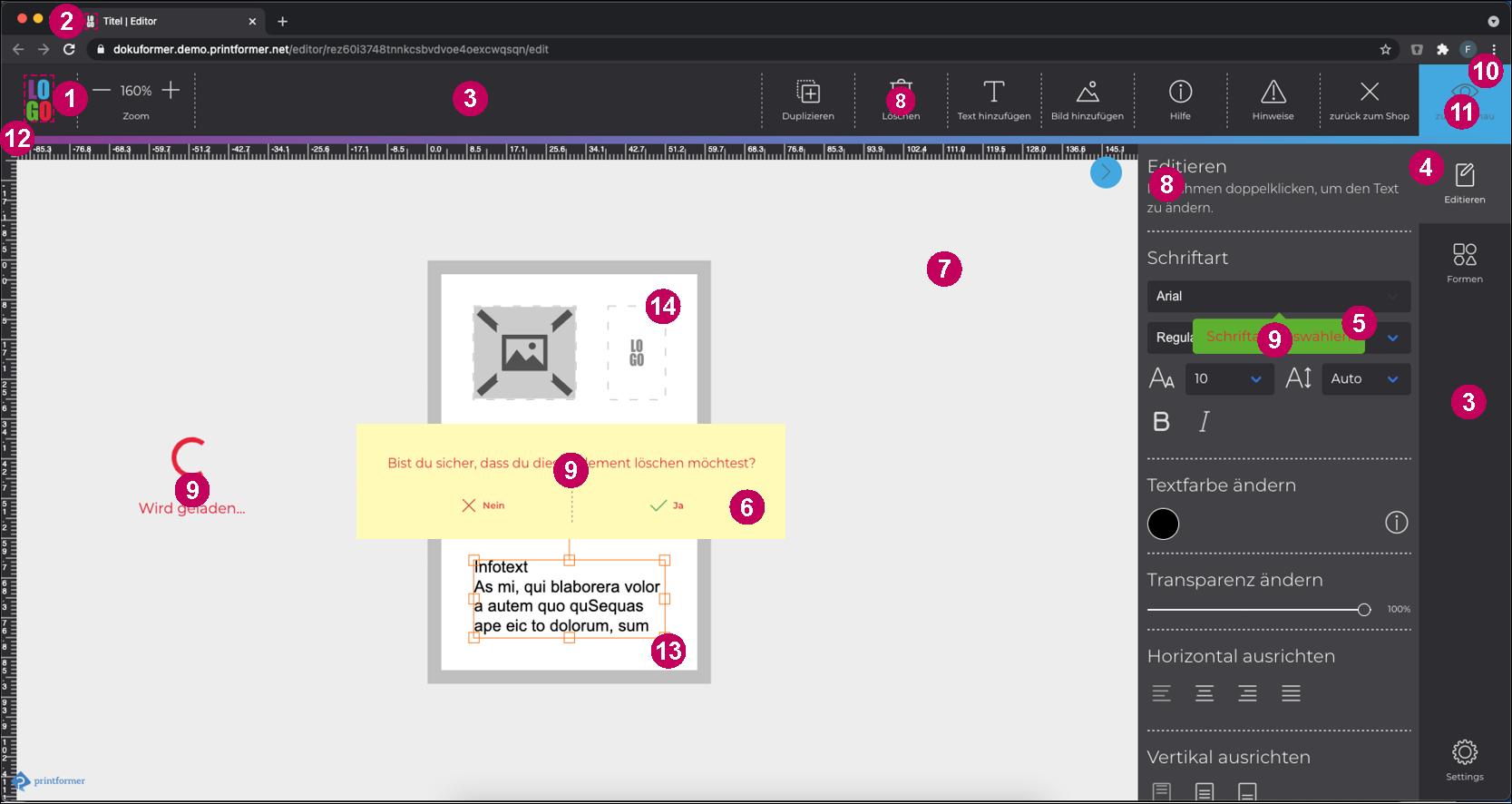Open the Arial font family dropdown

(x=1278, y=297)
